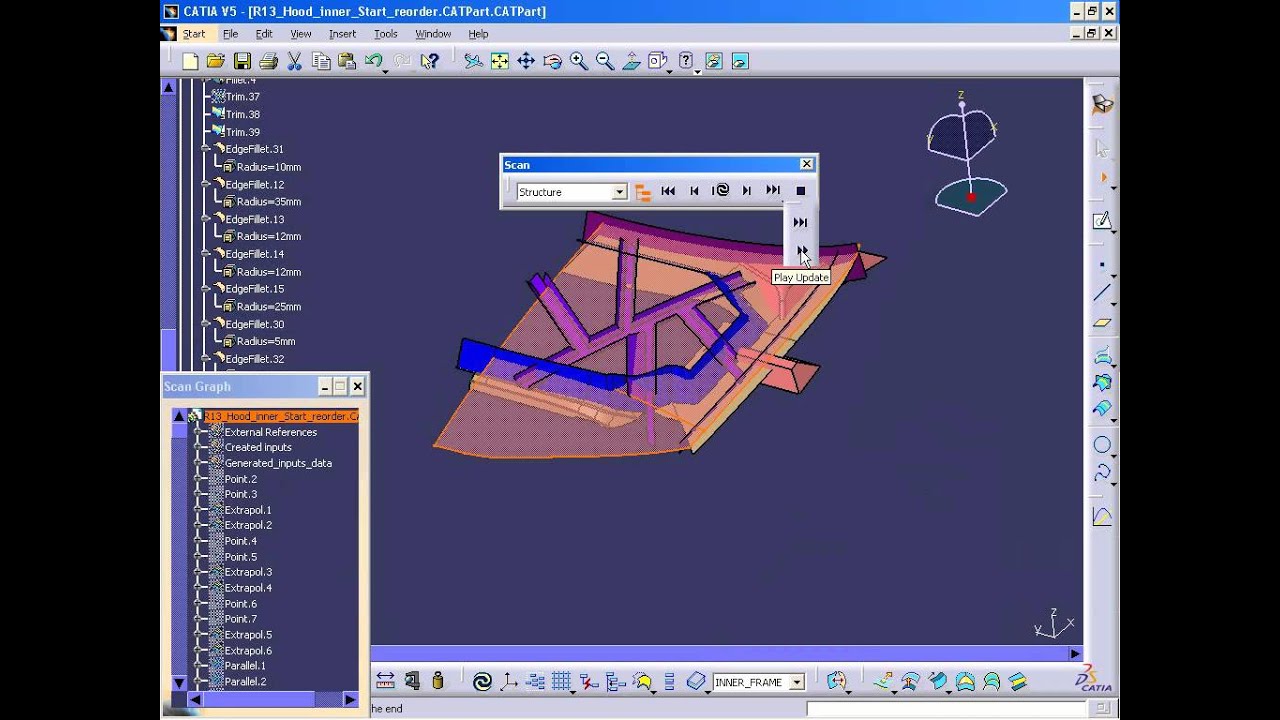Open the Structure mode dropdown in Scan

[x=620, y=192]
